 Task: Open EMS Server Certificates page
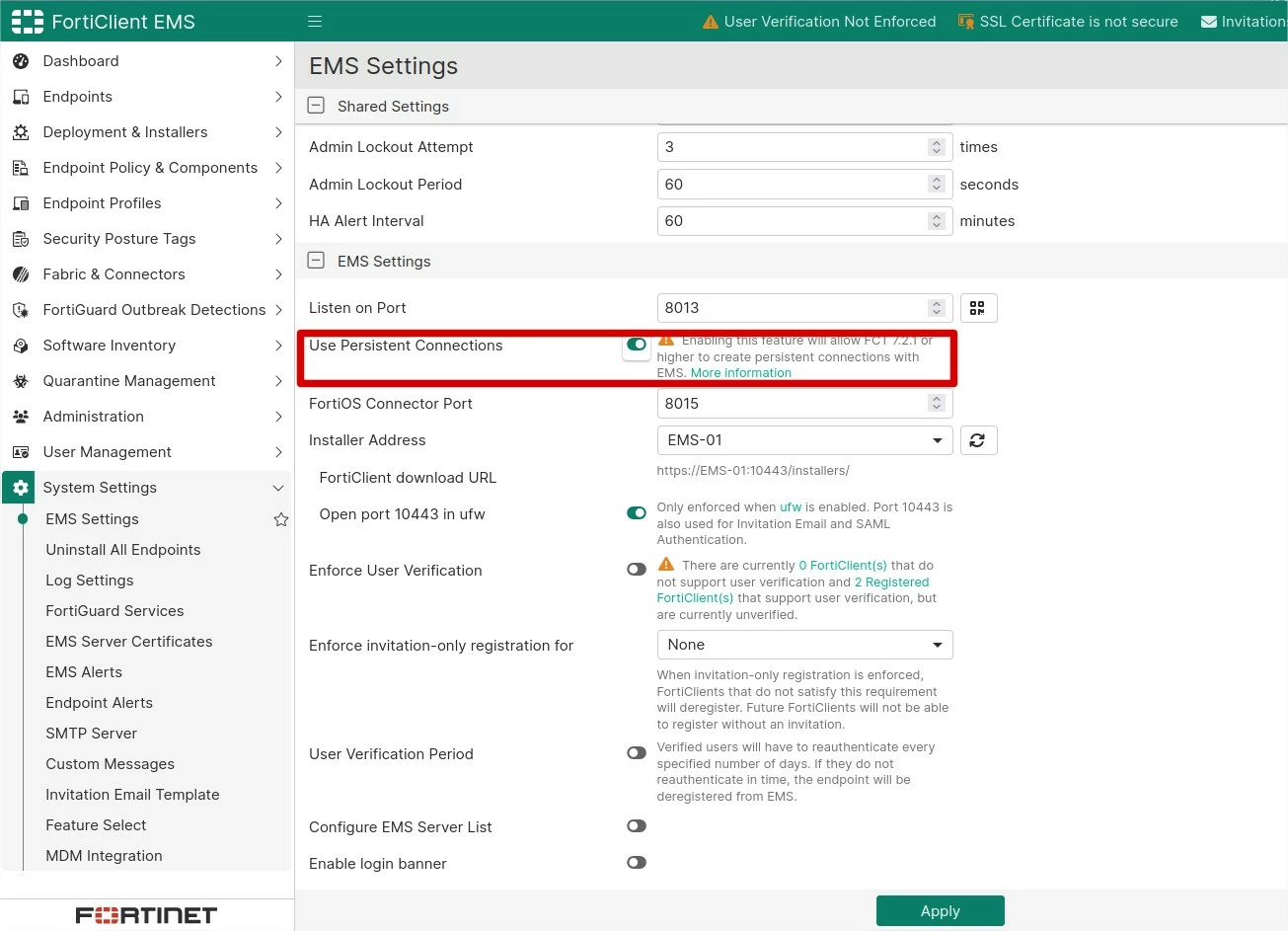point(129,642)
